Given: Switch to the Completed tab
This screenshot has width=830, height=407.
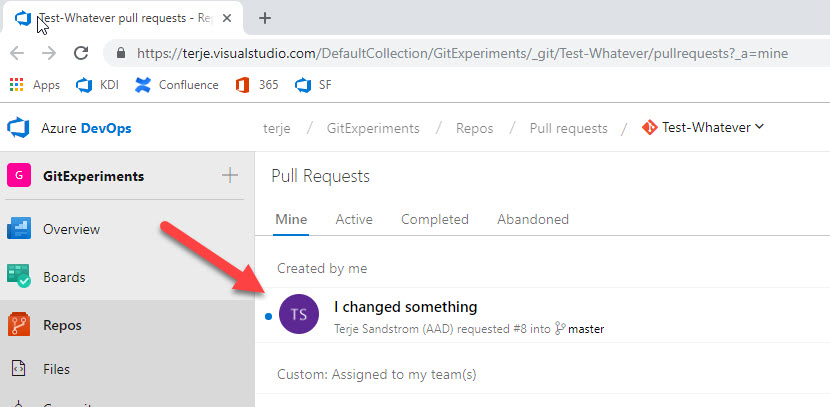Looking at the screenshot, I should 434,219.
